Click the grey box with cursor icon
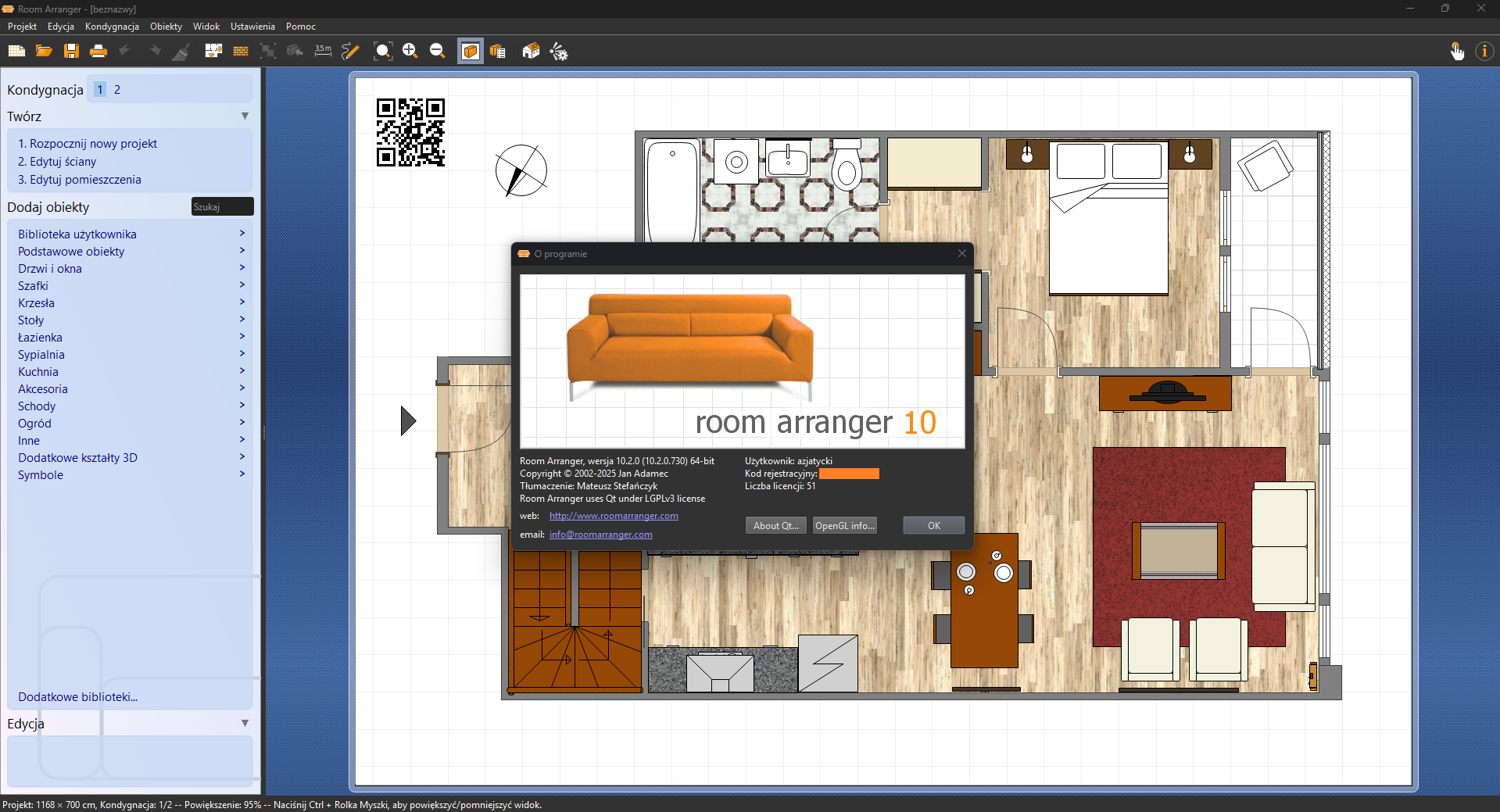The image size is (1500, 812). [x=295, y=52]
